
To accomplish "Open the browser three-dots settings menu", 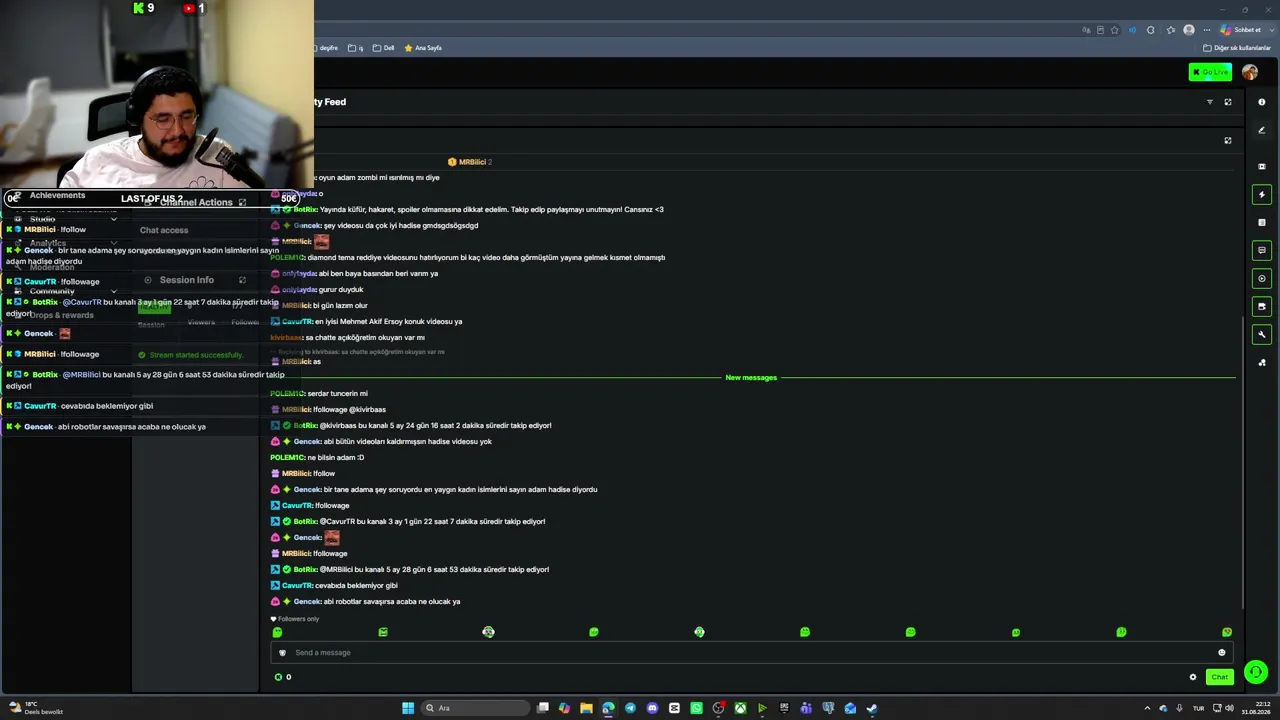I will pos(1207,30).
